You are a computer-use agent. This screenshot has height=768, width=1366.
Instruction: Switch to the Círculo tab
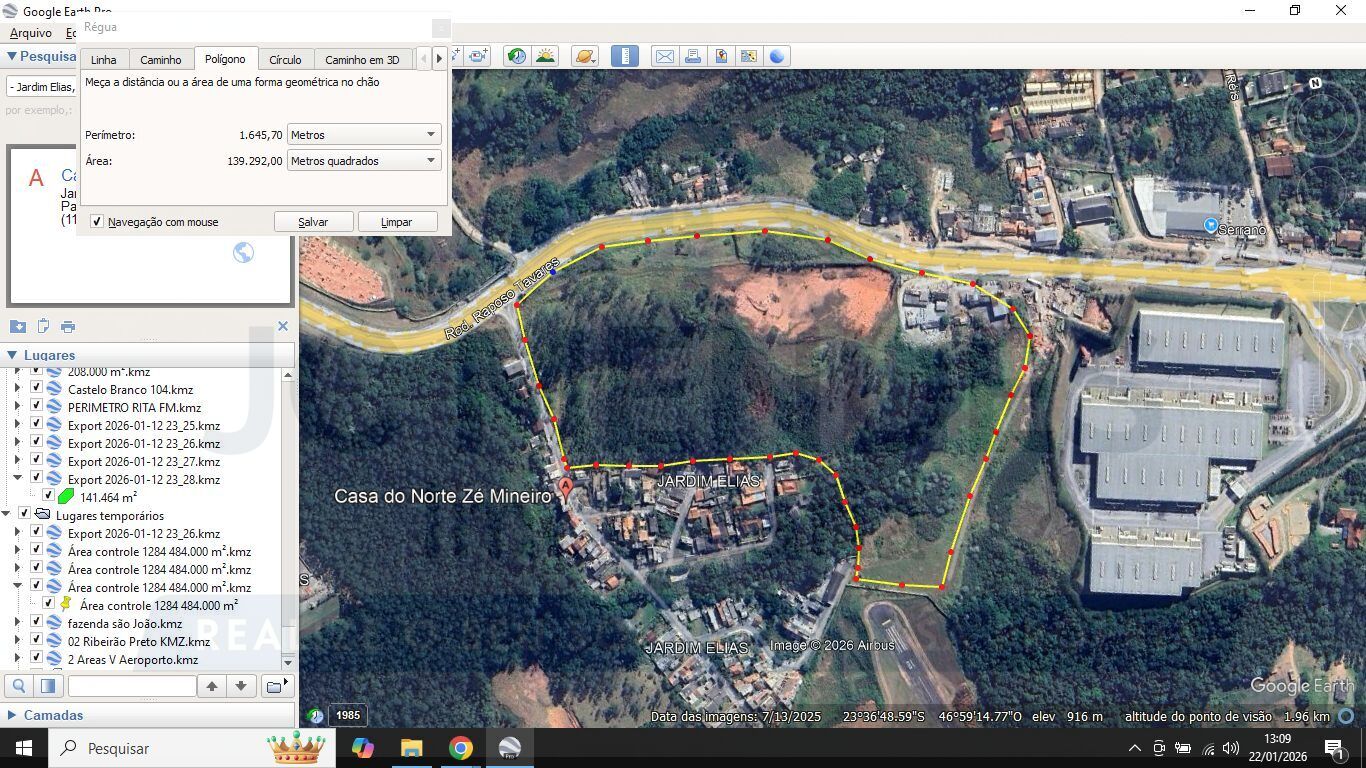coord(285,60)
